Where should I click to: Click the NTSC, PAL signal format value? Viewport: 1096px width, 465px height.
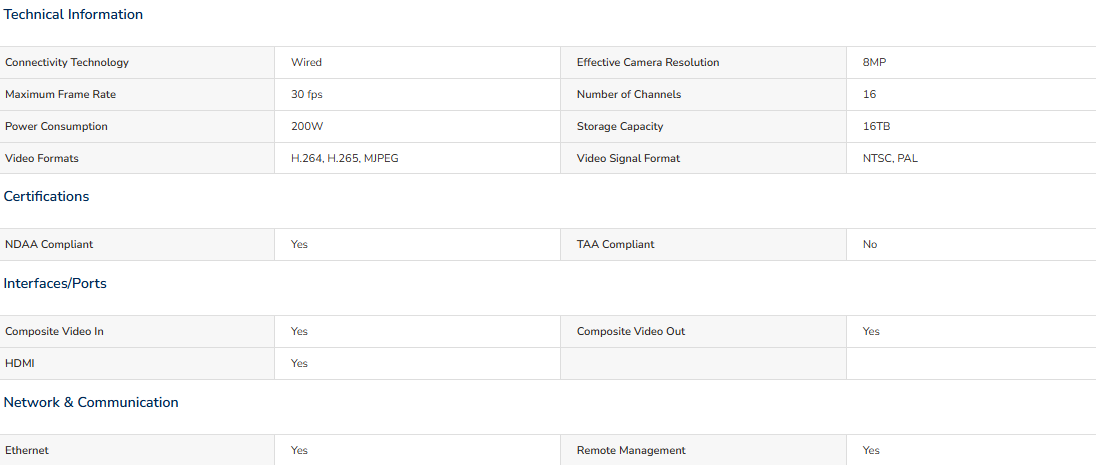tap(890, 159)
